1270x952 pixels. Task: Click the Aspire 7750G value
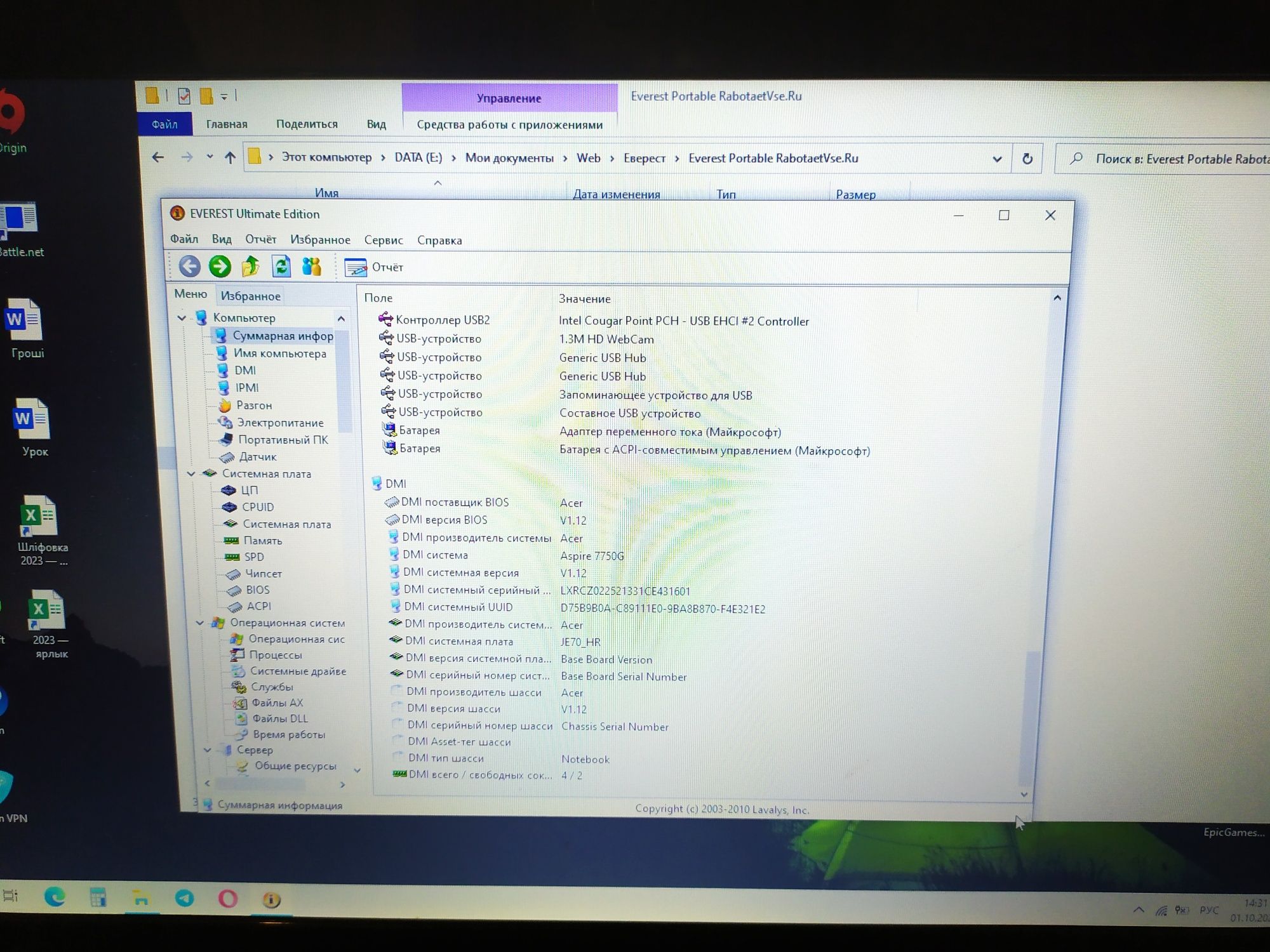pyautogui.click(x=592, y=556)
